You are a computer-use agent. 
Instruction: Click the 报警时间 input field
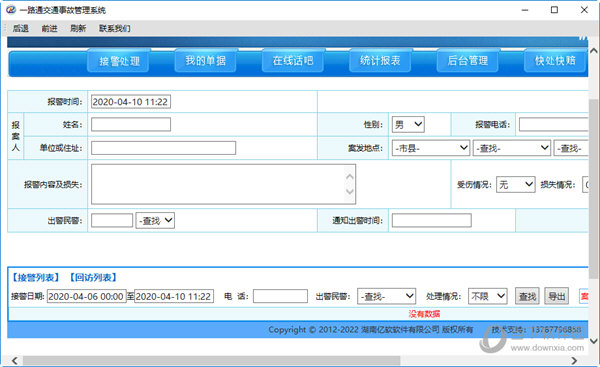(x=131, y=102)
